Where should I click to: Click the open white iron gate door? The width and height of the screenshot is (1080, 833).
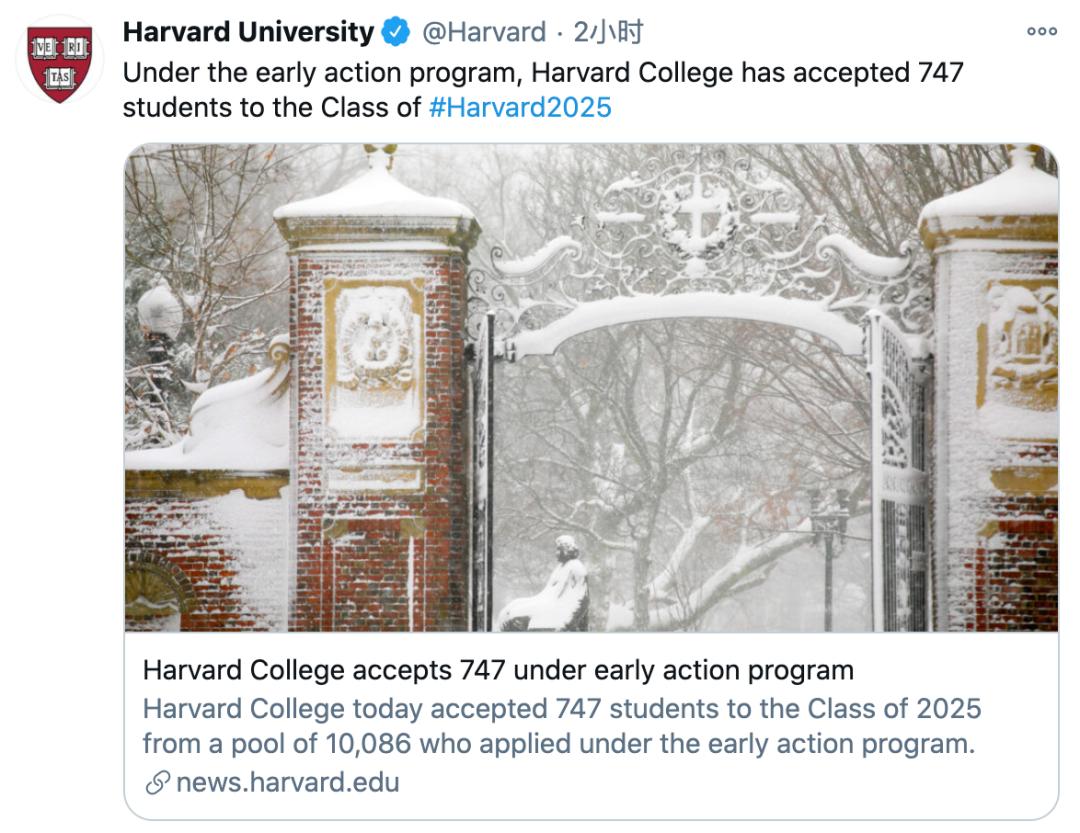pos(899,470)
